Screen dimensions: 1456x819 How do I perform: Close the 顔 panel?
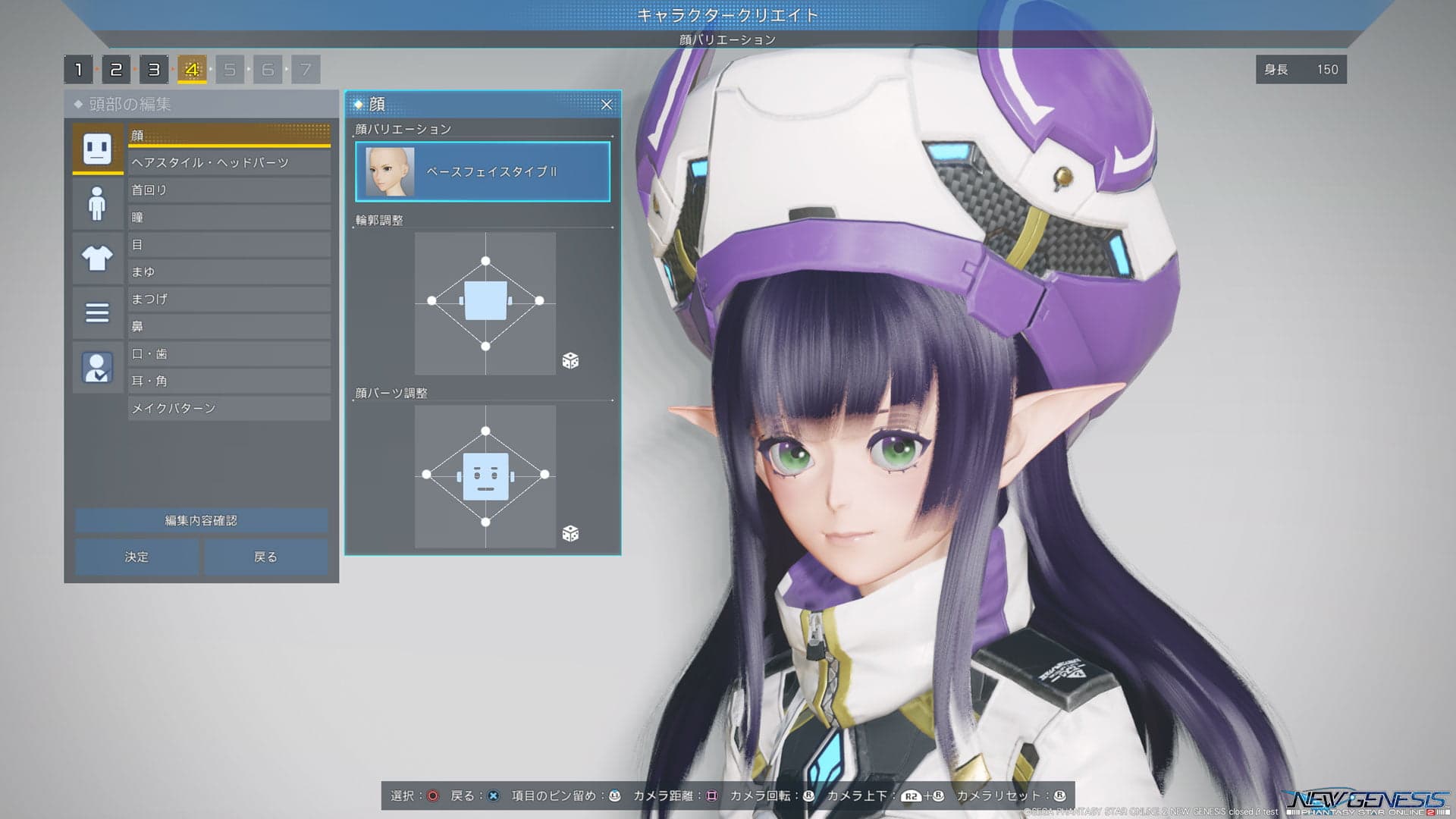(607, 105)
